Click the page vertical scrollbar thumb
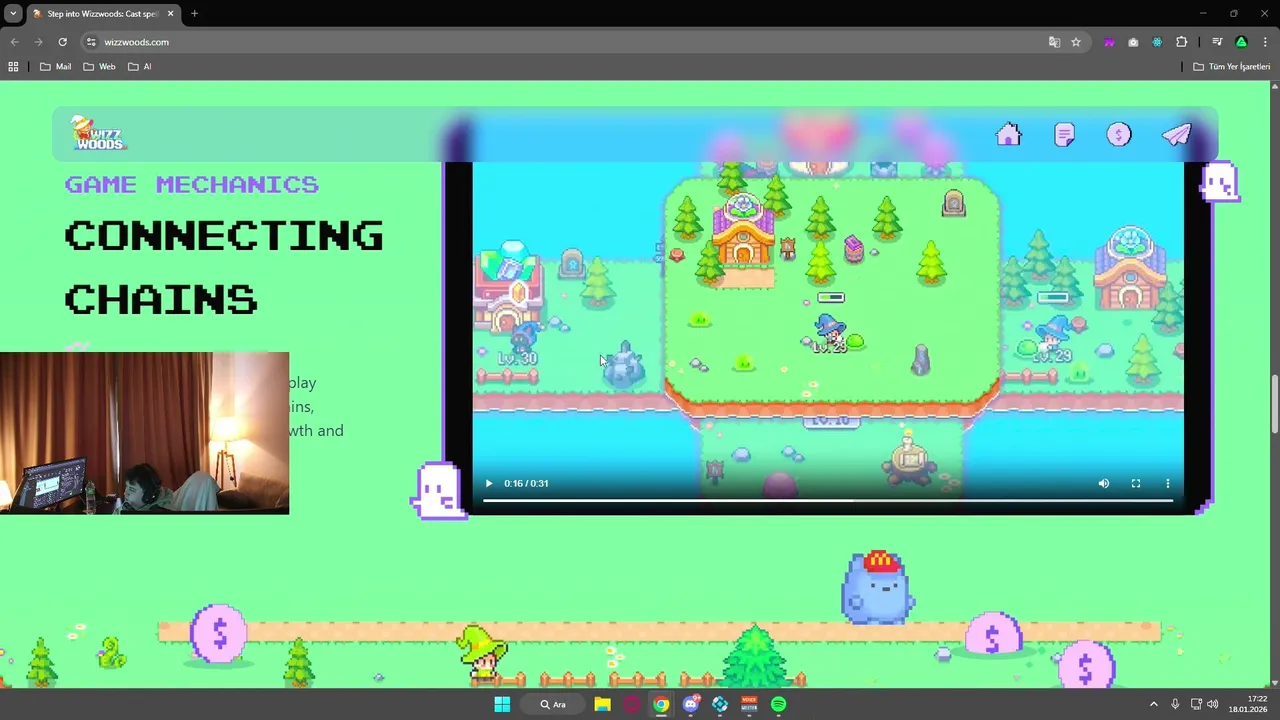Image resolution: width=1280 pixels, height=720 pixels. tap(1275, 405)
